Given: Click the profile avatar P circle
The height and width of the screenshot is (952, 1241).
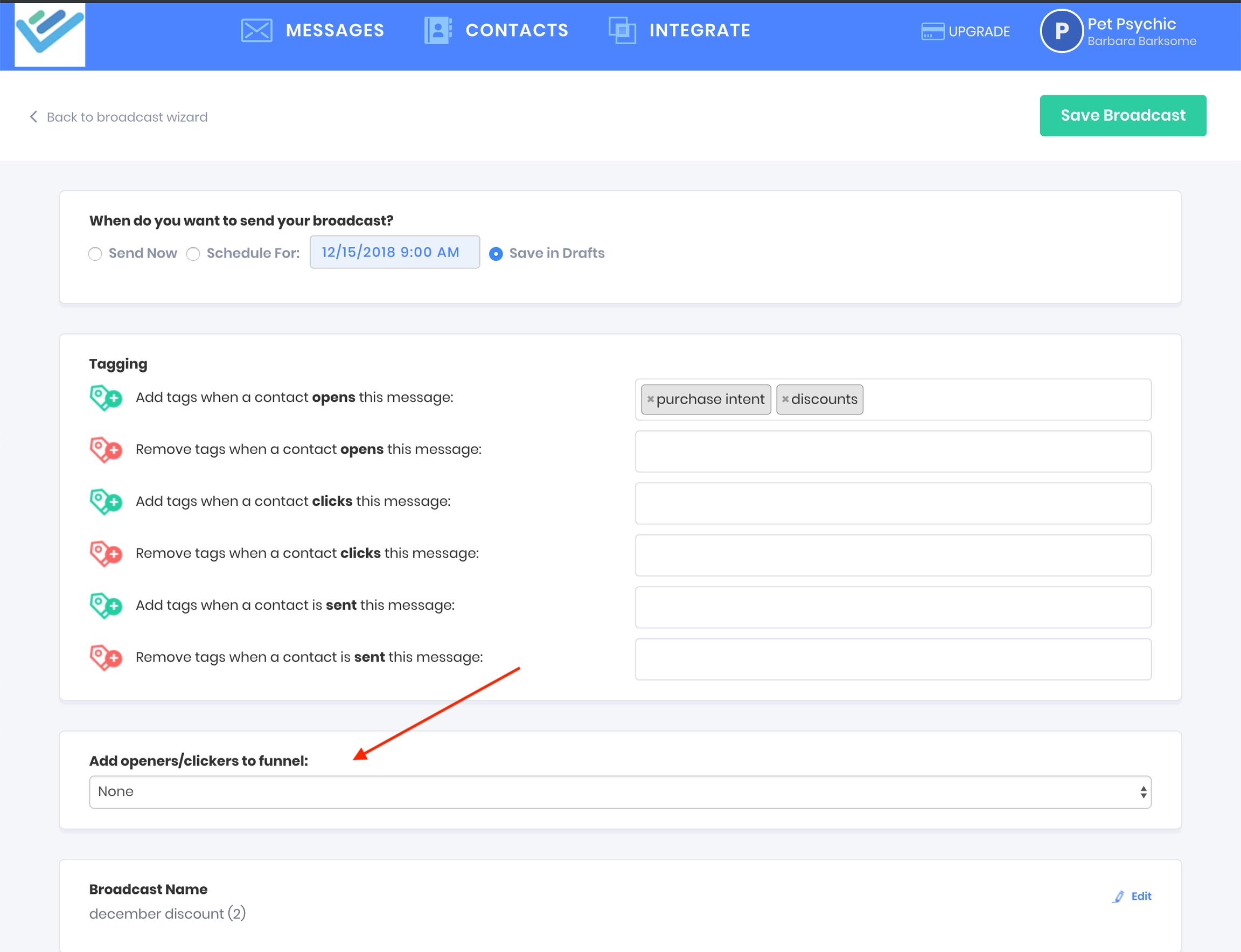Looking at the screenshot, I should pos(1061,31).
